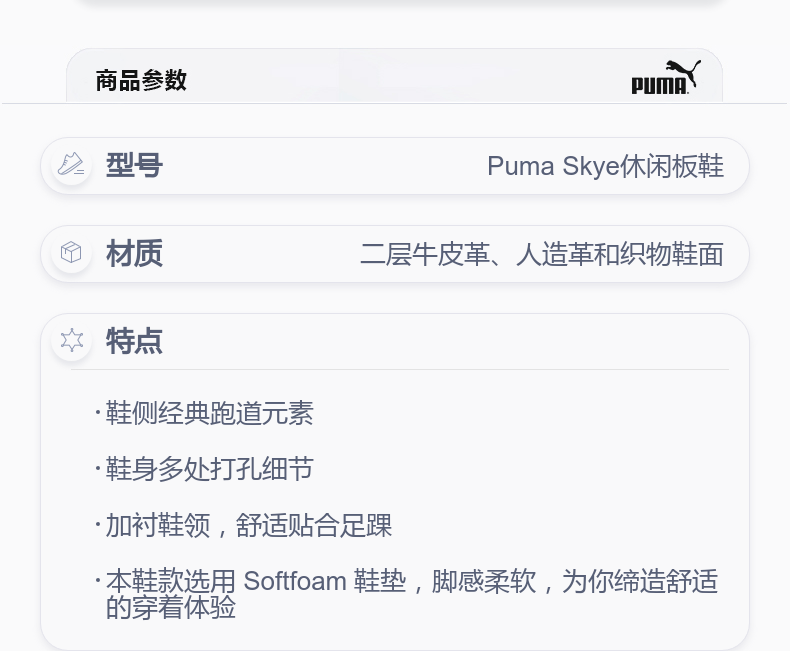790x651 pixels.
Task: Click the cube icon beside 材质
Action: coord(71,252)
